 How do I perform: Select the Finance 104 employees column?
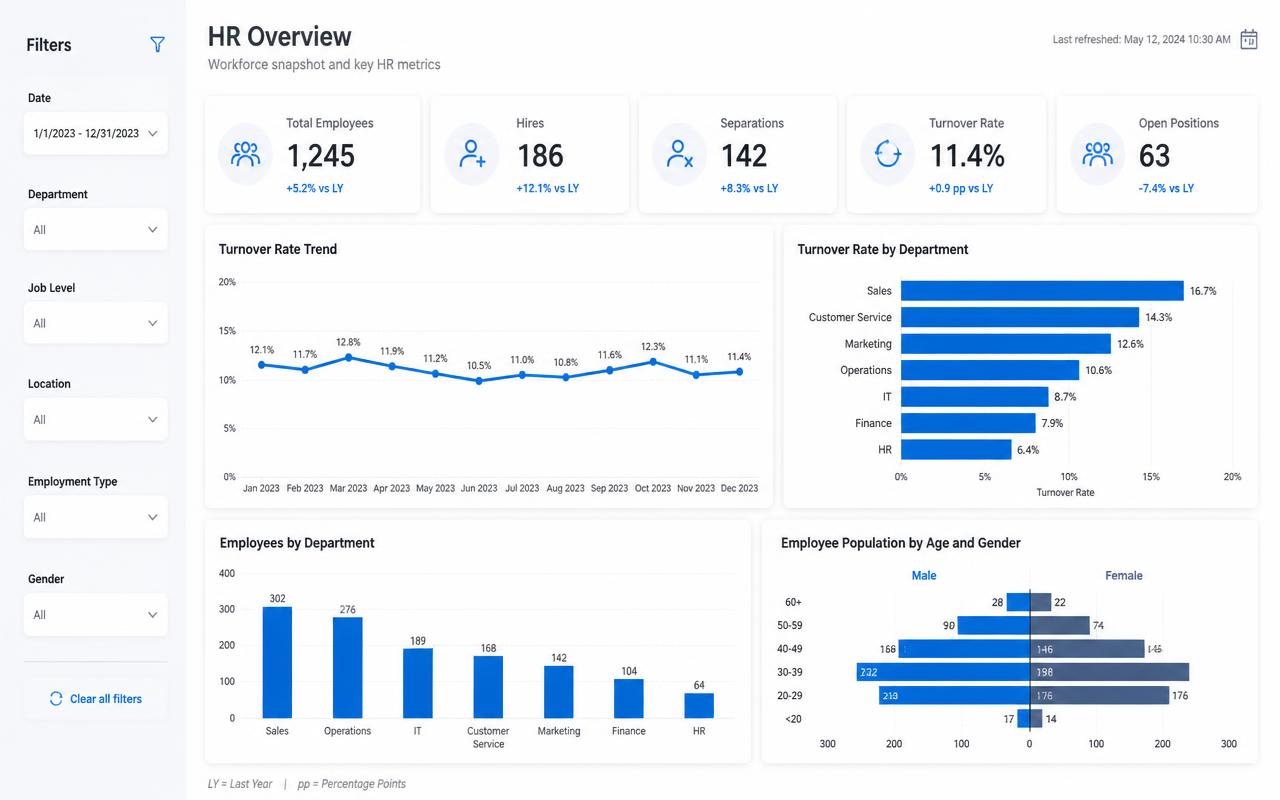point(629,698)
